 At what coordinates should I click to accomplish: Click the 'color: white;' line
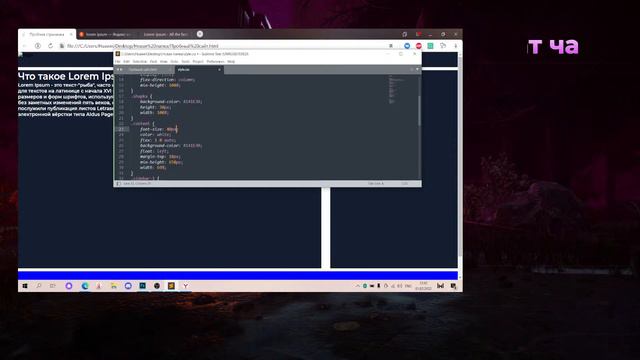[155, 135]
